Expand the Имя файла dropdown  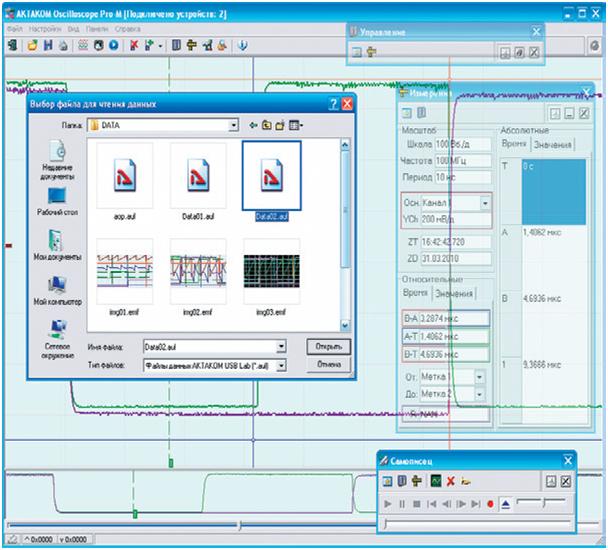coord(282,346)
